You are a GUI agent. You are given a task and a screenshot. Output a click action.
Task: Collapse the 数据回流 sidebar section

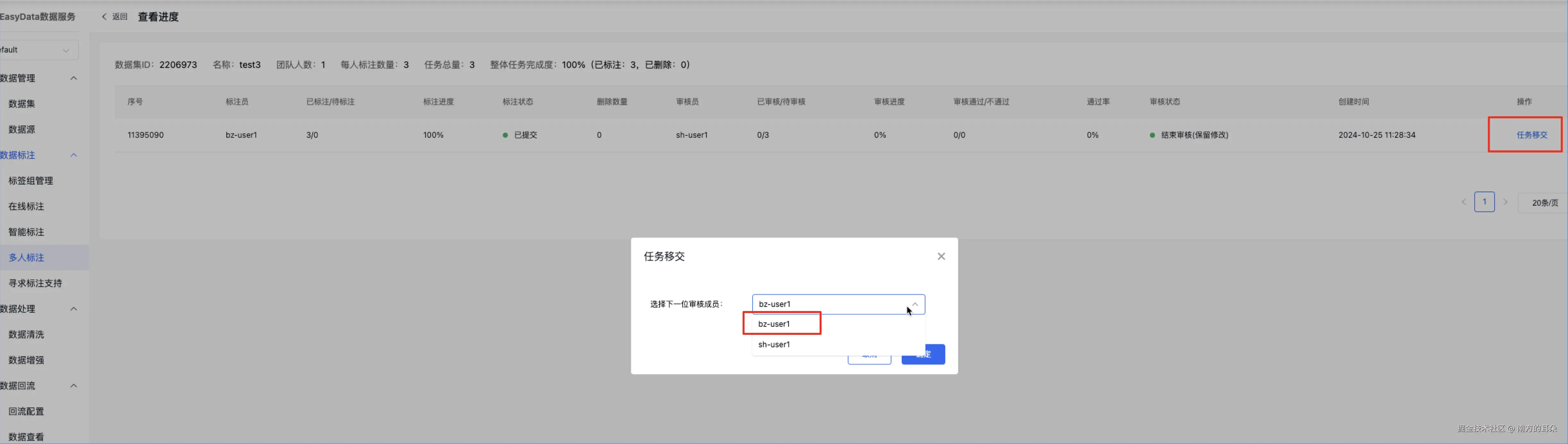(74, 386)
